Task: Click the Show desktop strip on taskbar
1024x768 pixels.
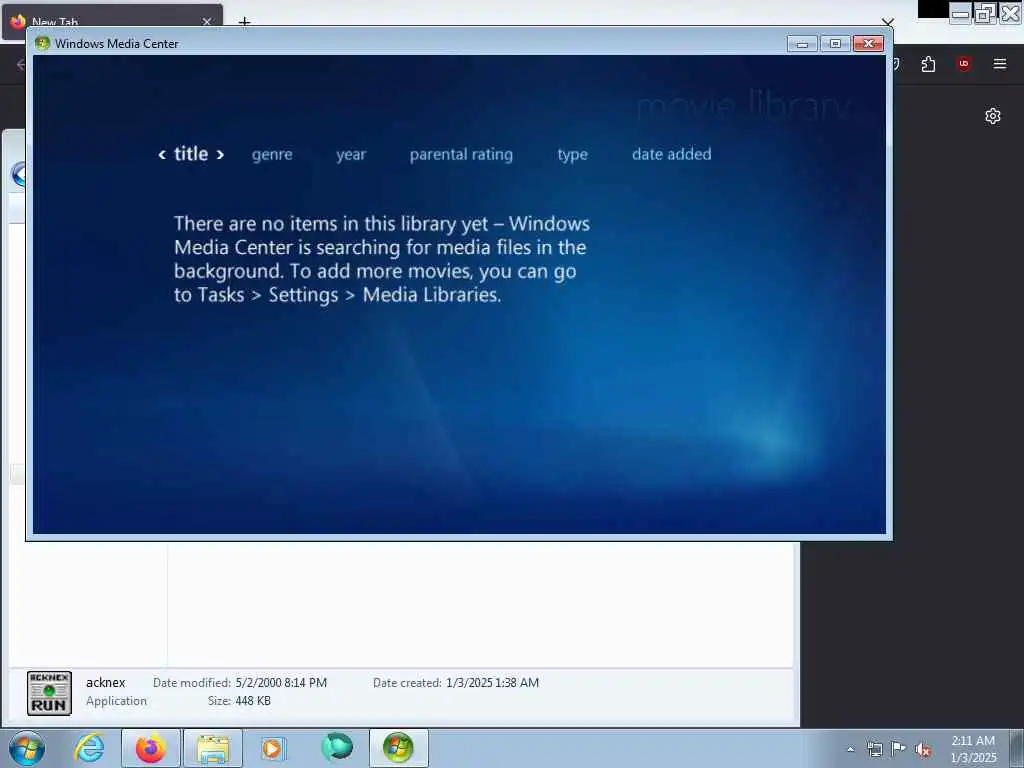Action: coord(1016,749)
